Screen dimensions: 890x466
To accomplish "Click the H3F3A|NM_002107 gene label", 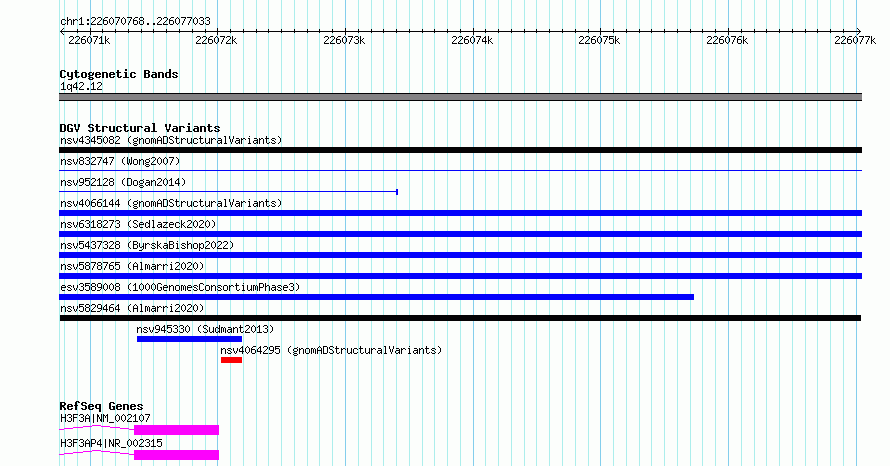I will [105, 418].
